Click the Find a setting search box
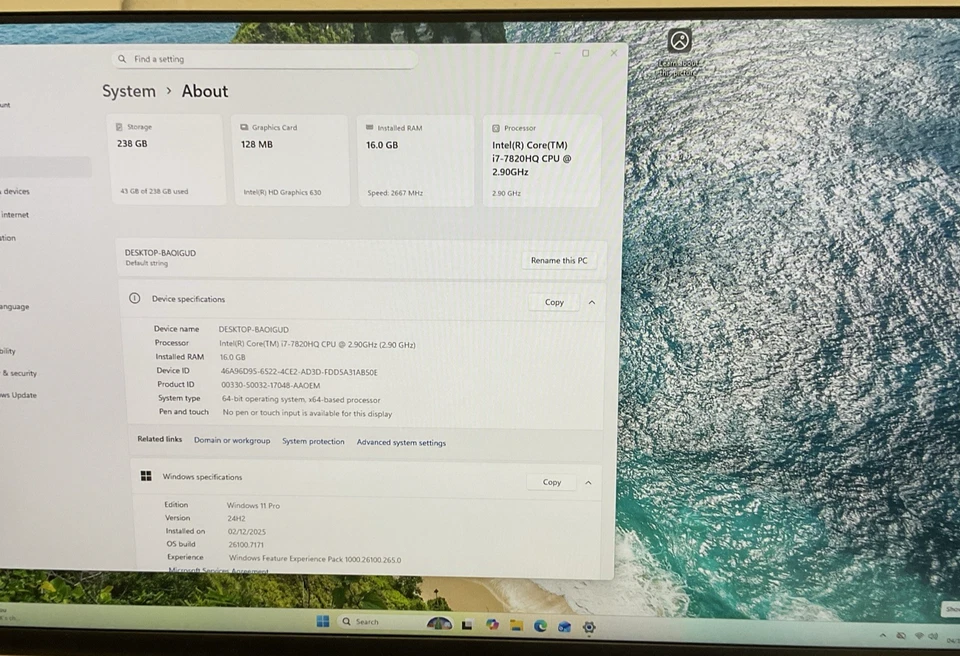960x656 pixels. pyautogui.click(x=264, y=59)
